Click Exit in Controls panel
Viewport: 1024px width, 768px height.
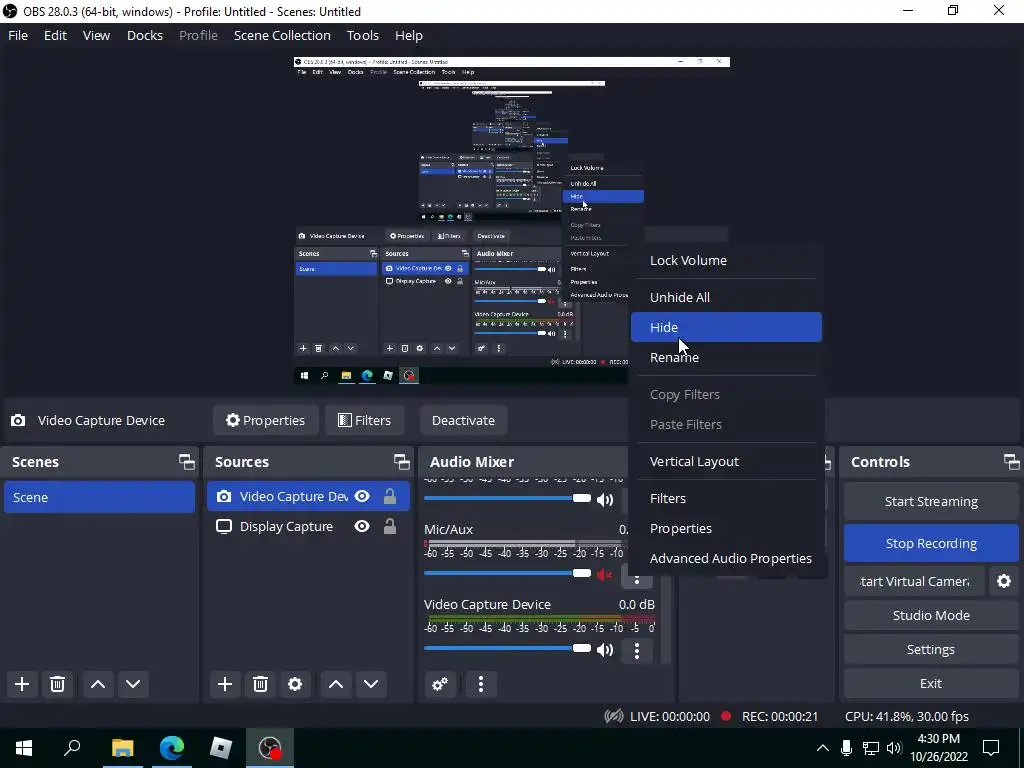931,683
